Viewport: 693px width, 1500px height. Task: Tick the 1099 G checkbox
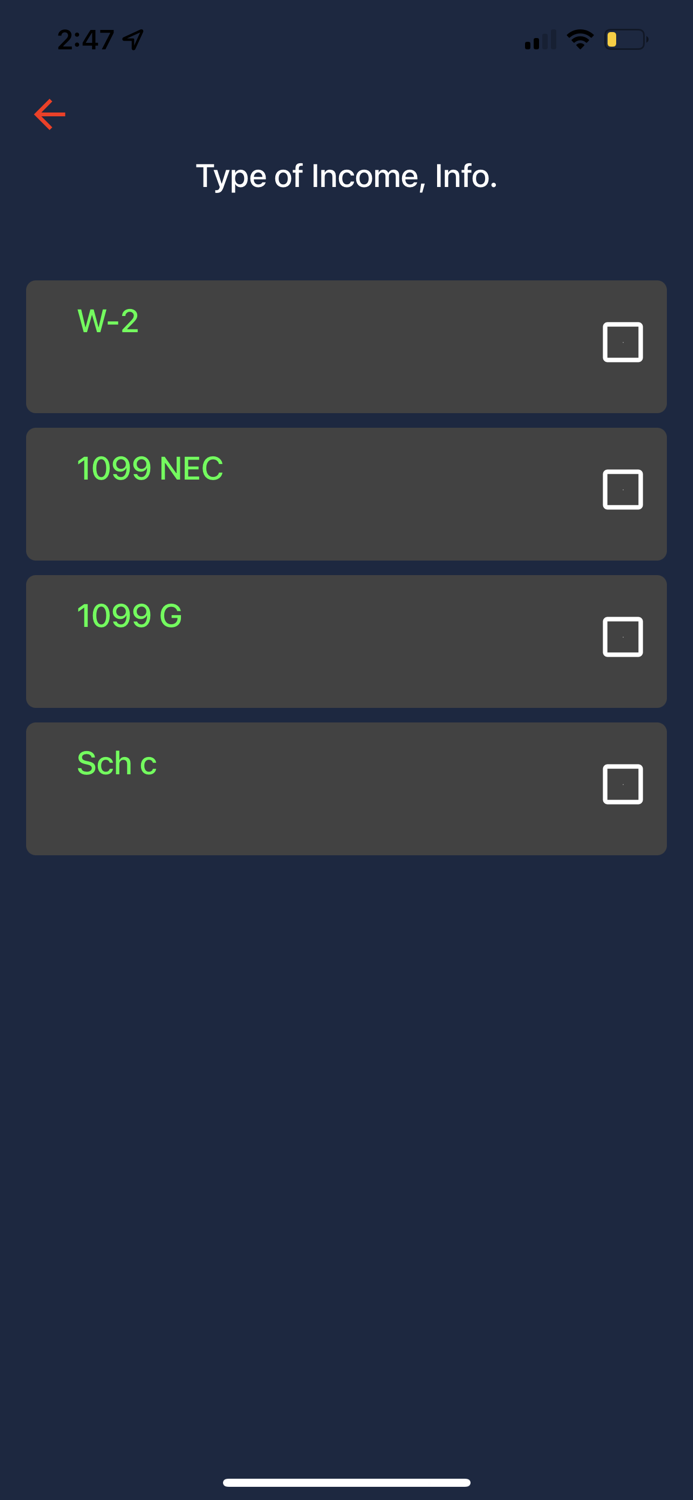pos(622,637)
